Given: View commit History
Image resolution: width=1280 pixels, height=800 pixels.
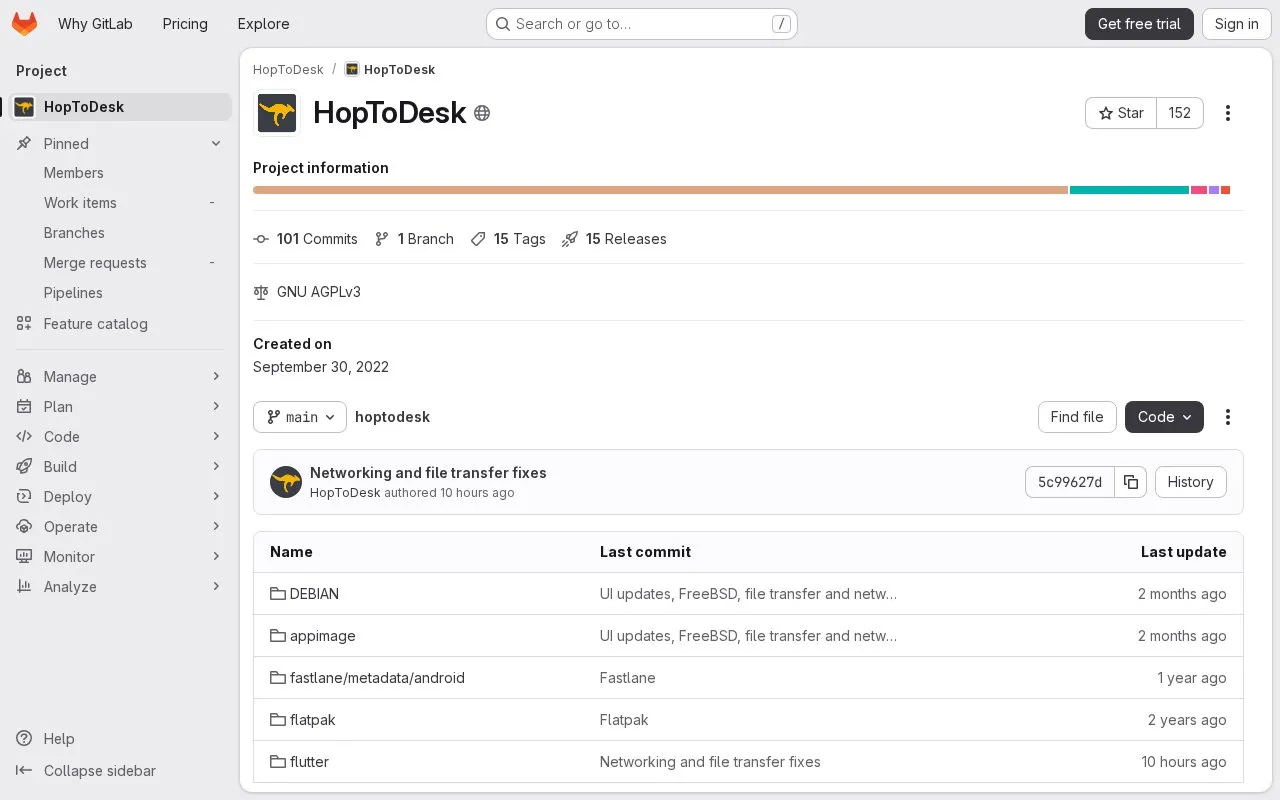Looking at the screenshot, I should point(1190,482).
